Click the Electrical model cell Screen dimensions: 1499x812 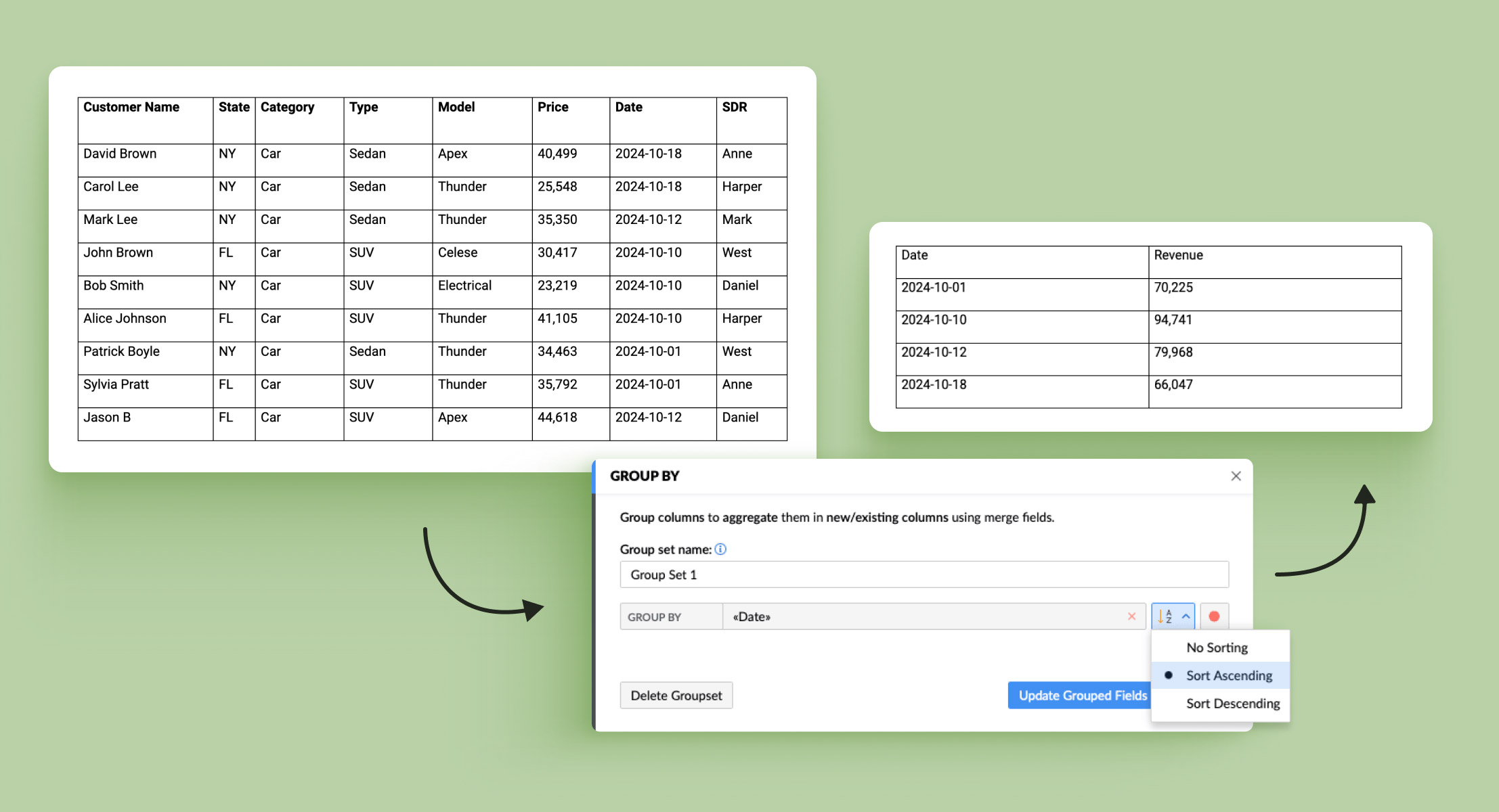pyautogui.click(x=482, y=292)
